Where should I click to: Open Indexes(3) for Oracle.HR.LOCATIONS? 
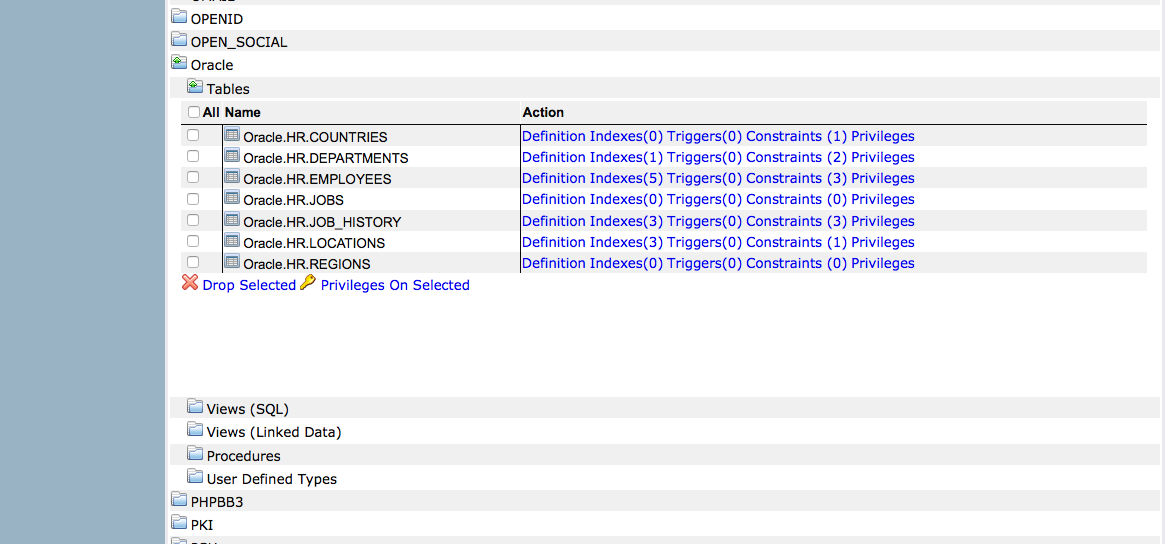(626, 242)
